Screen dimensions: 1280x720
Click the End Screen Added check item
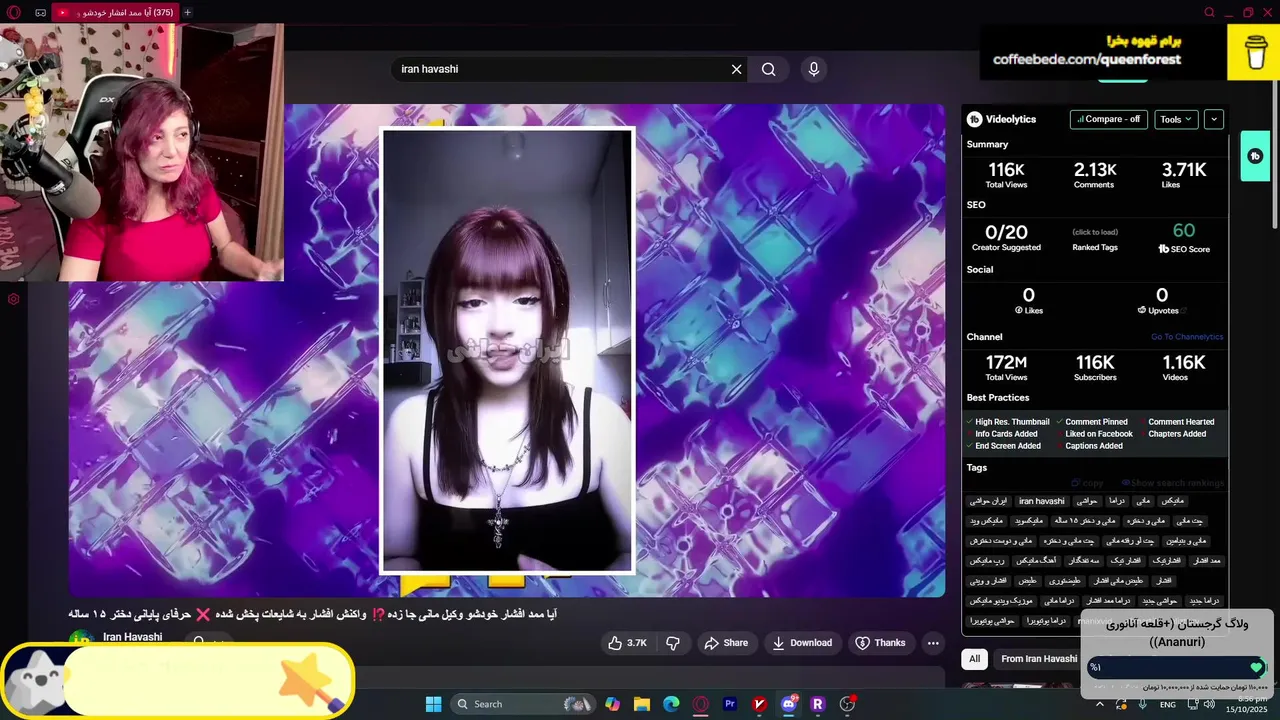tap(1005, 446)
